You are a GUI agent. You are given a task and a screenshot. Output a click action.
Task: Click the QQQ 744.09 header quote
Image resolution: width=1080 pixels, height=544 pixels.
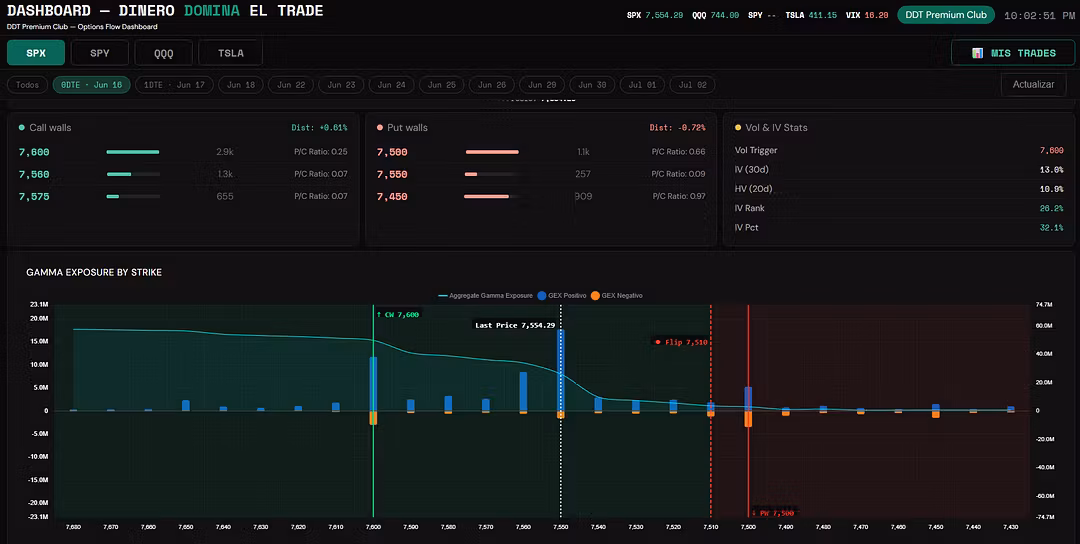pos(716,15)
